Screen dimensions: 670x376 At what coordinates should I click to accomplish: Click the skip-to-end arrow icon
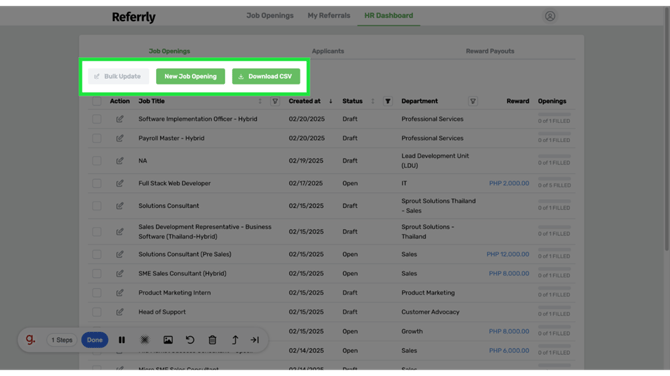(x=255, y=340)
